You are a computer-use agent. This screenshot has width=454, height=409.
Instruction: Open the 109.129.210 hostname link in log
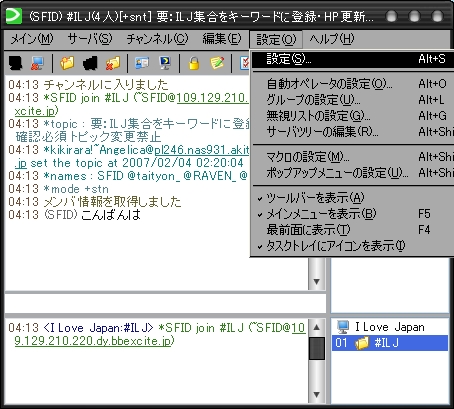point(213,98)
